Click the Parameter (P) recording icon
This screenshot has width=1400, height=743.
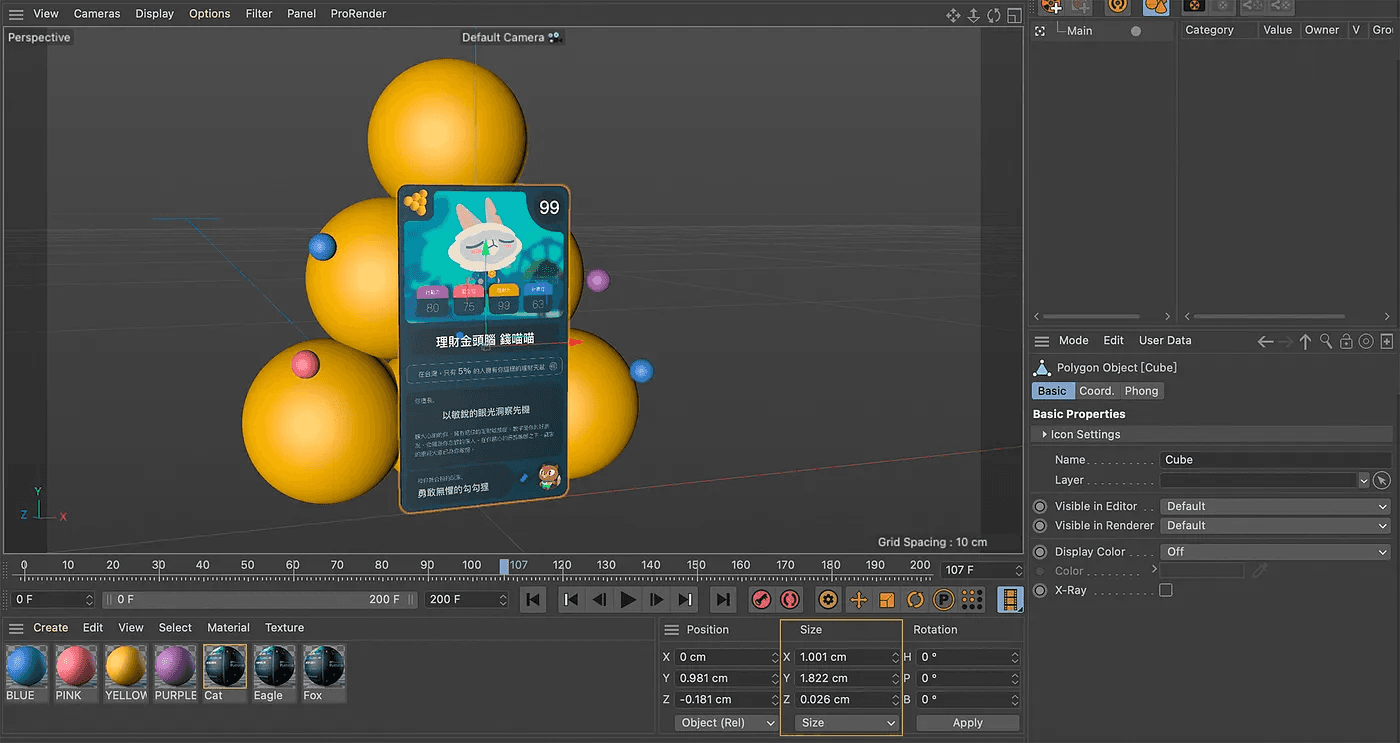[943, 600]
